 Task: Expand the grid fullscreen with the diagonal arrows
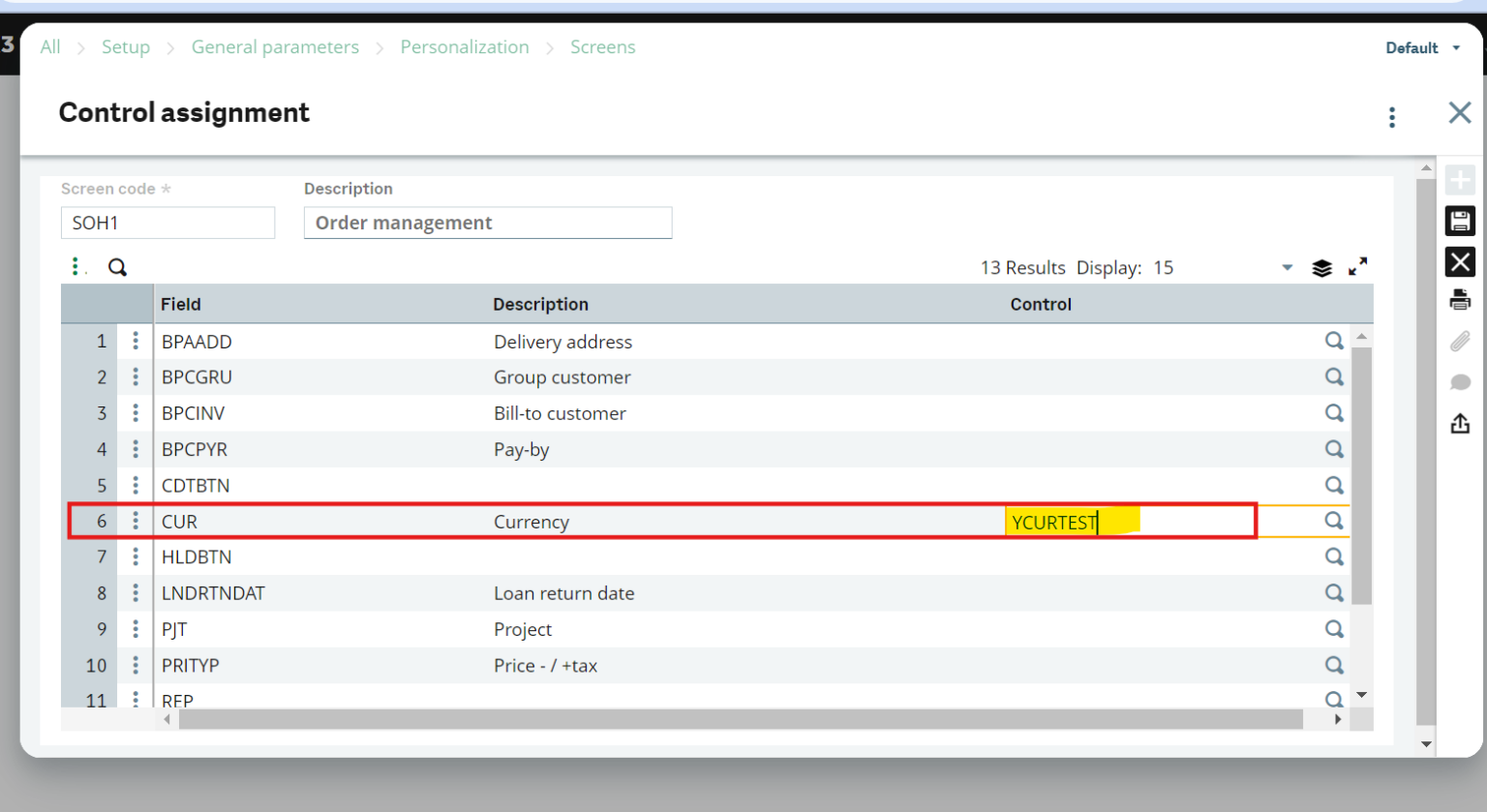(1359, 264)
